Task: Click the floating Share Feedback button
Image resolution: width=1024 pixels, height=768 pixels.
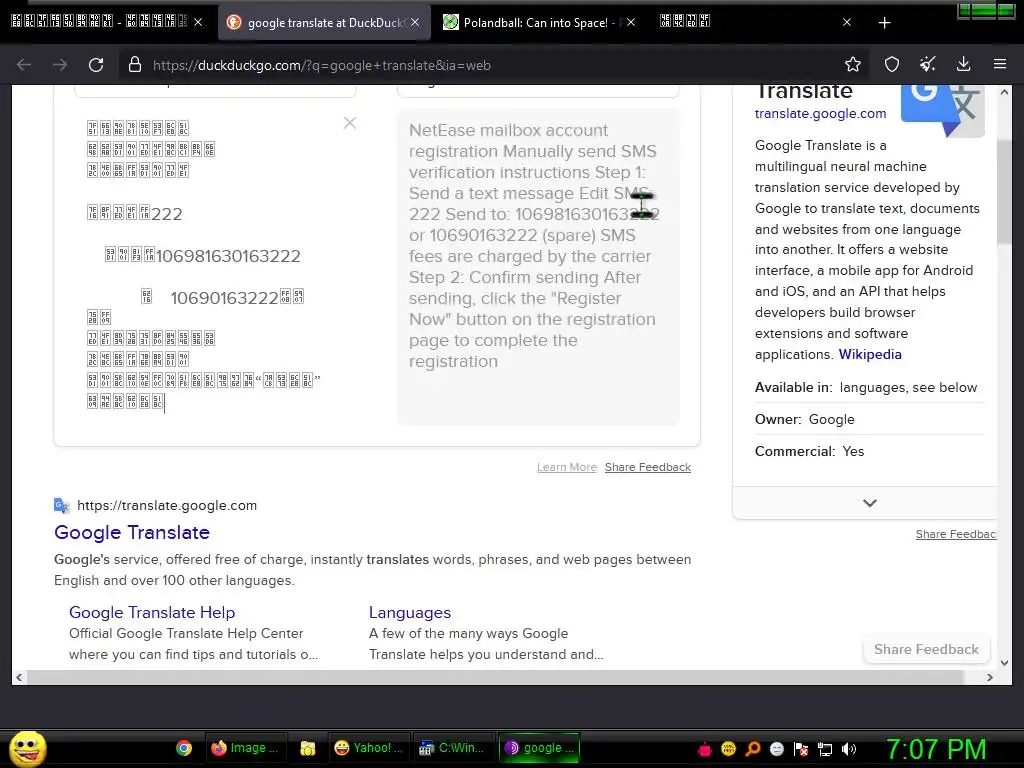Action: (x=926, y=649)
